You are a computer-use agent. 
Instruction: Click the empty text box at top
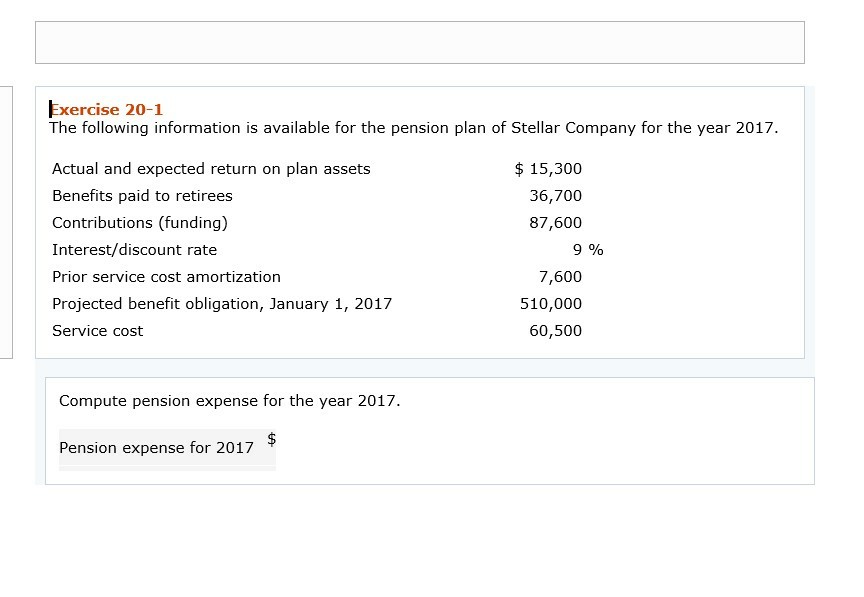(419, 43)
